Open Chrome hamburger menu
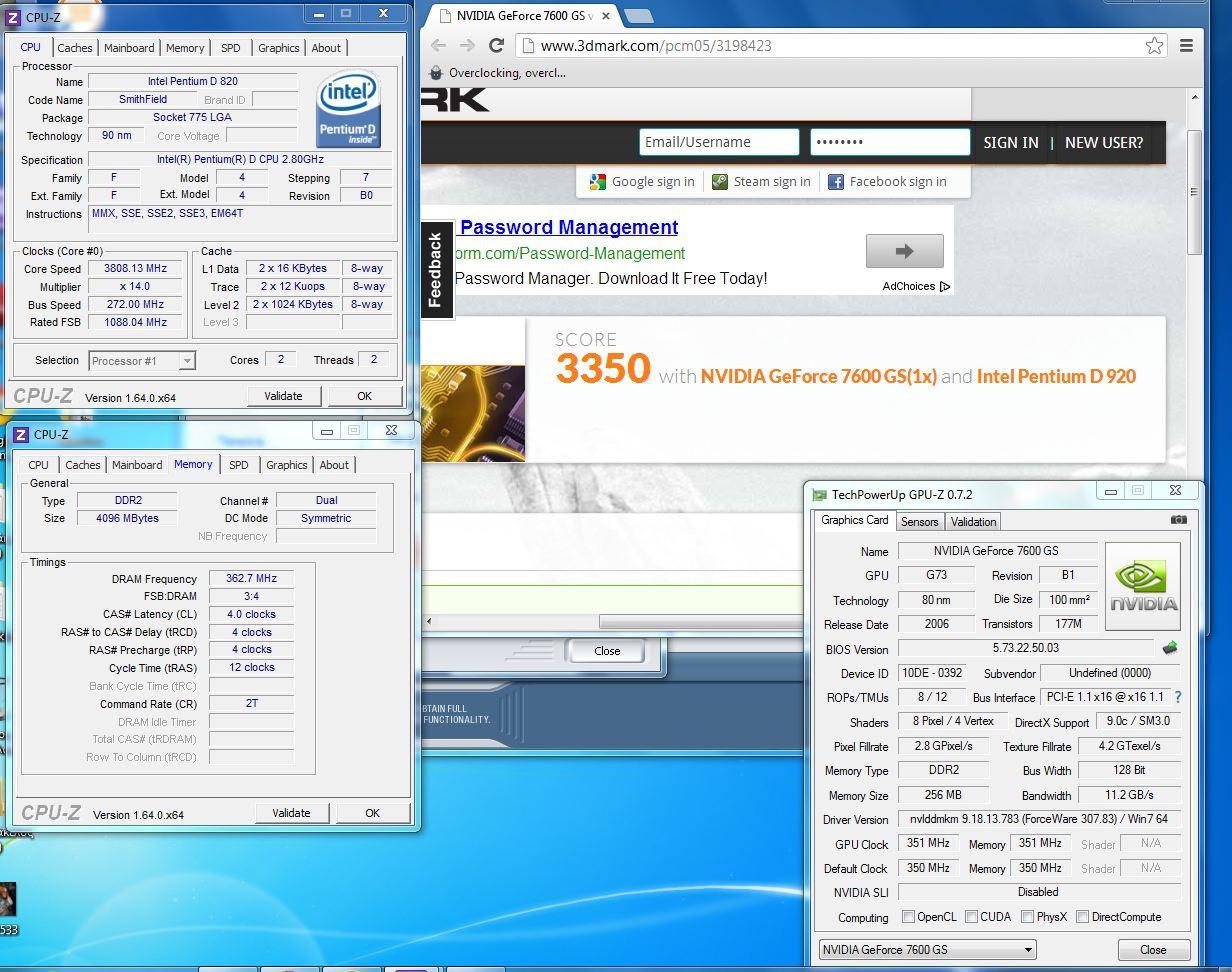Viewport: 1232px width, 972px height. click(1186, 45)
